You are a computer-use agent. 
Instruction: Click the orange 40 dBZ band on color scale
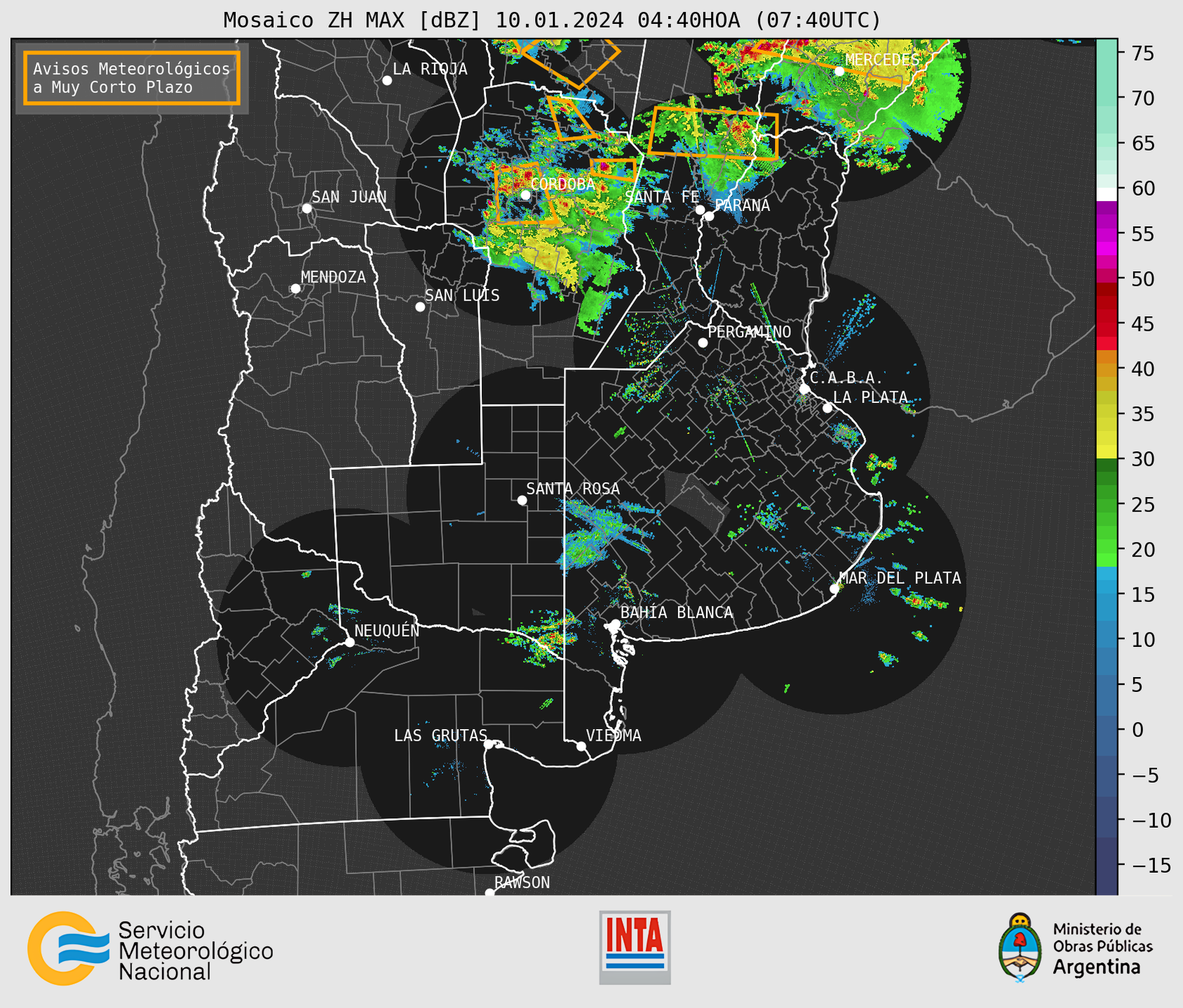click(x=1107, y=369)
